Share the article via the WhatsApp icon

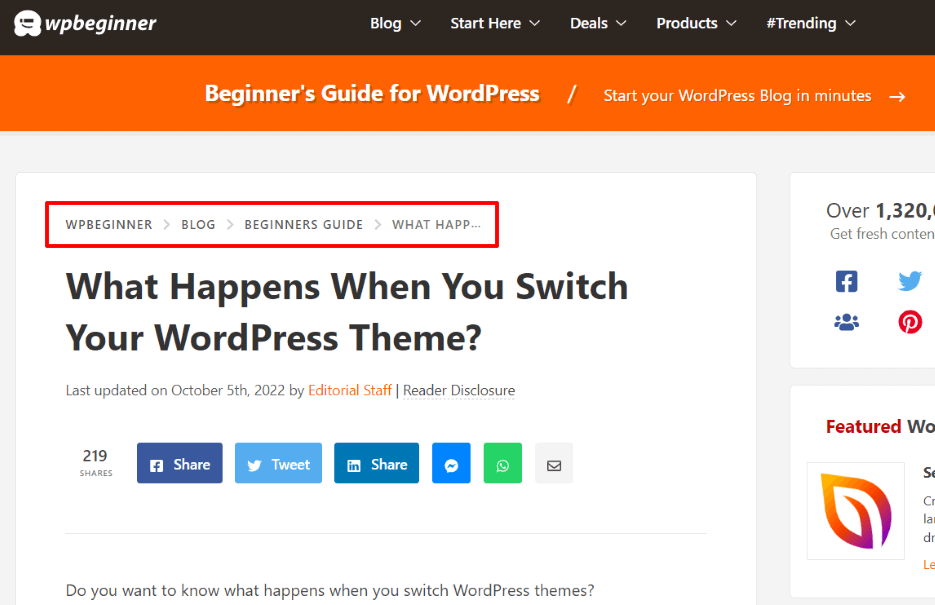pyautogui.click(x=503, y=463)
